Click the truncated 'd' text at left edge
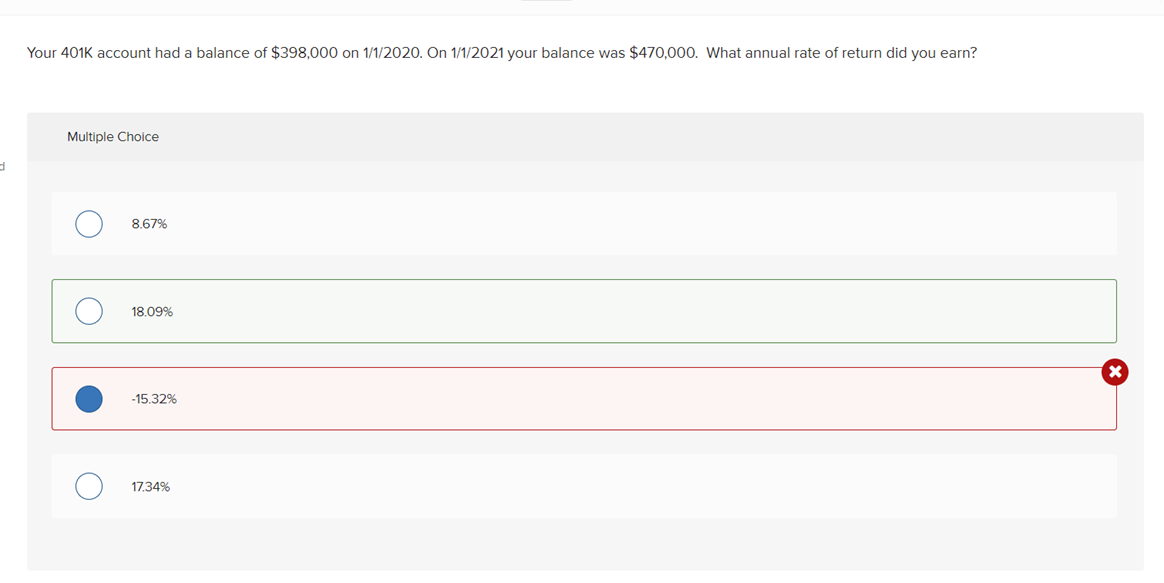This screenshot has width=1164, height=583. click(3, 166)
